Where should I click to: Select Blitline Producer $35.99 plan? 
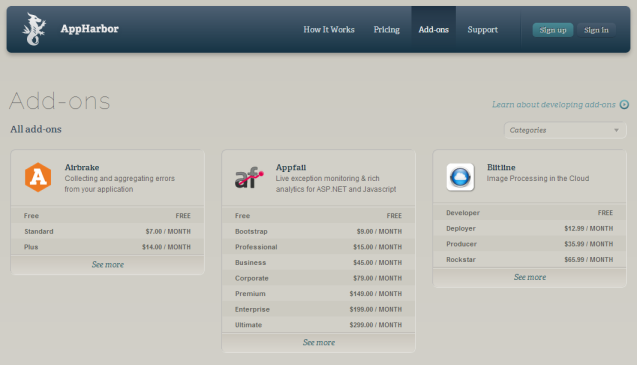[x=530, y=244]
